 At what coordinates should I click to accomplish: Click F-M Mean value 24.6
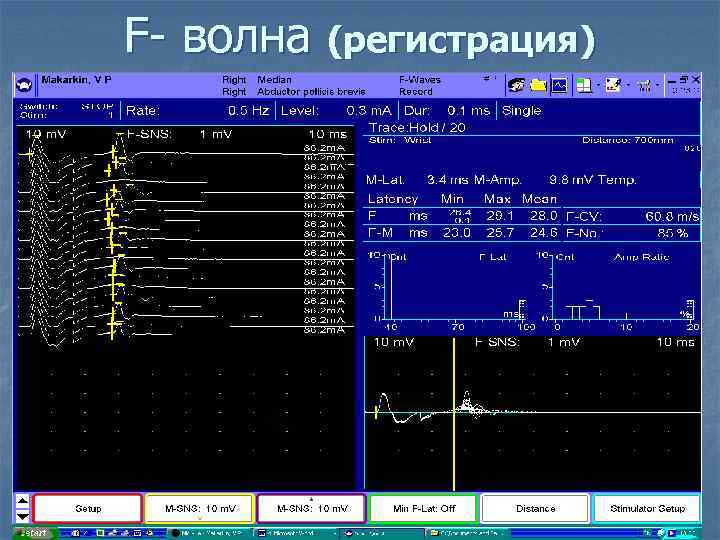[543, 233]
